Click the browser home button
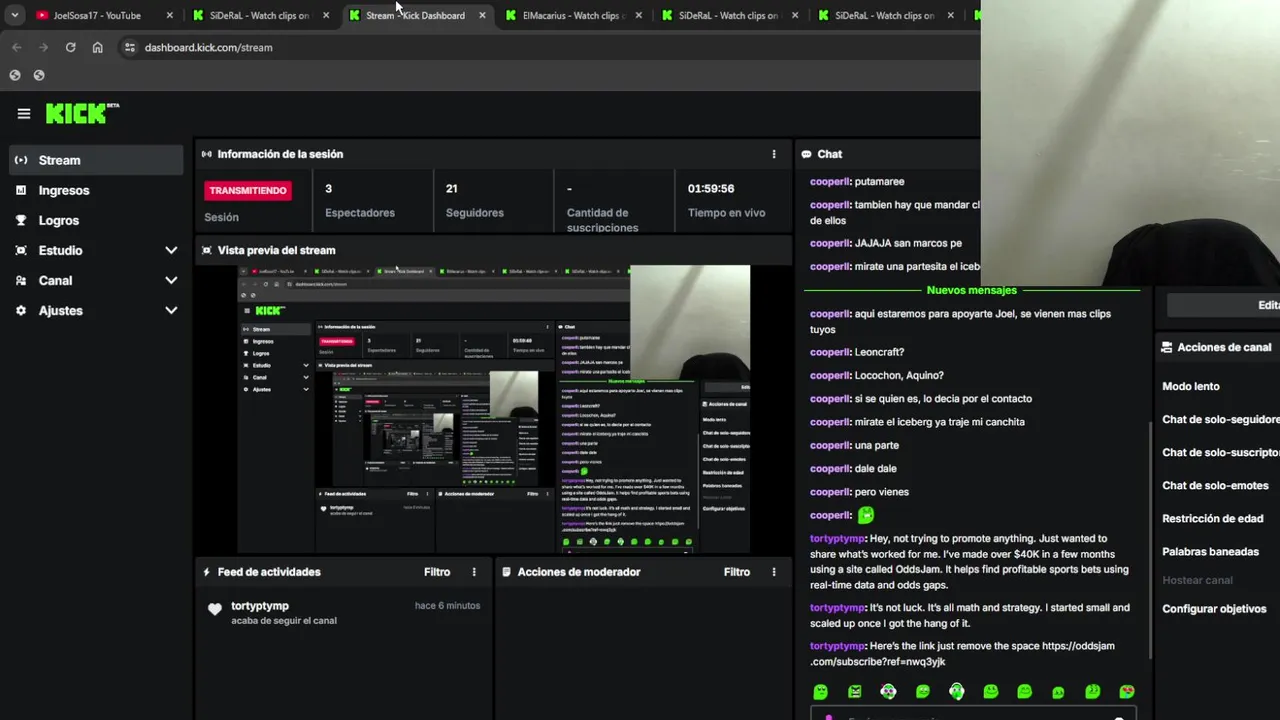Image resolution: width=1280 pixels, height=720 pixels. (97, 47)
